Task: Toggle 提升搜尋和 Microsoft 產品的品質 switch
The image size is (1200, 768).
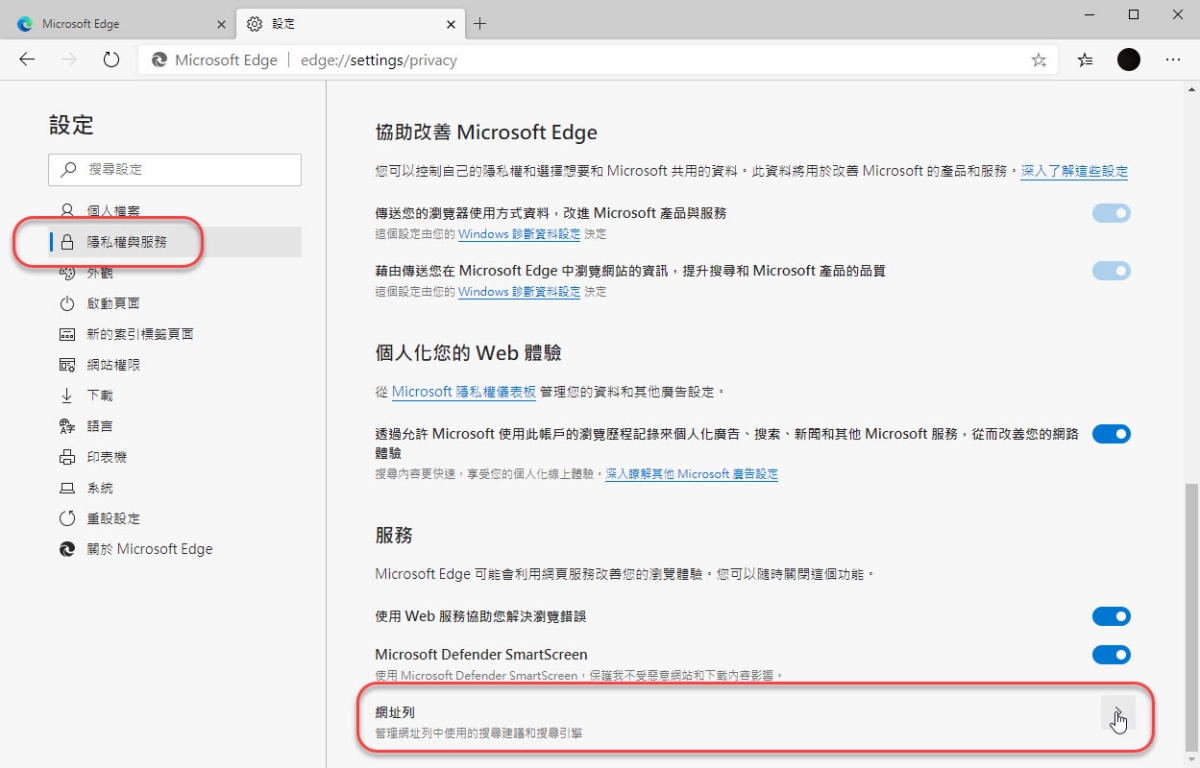Action: click(x=1111, y=270)
